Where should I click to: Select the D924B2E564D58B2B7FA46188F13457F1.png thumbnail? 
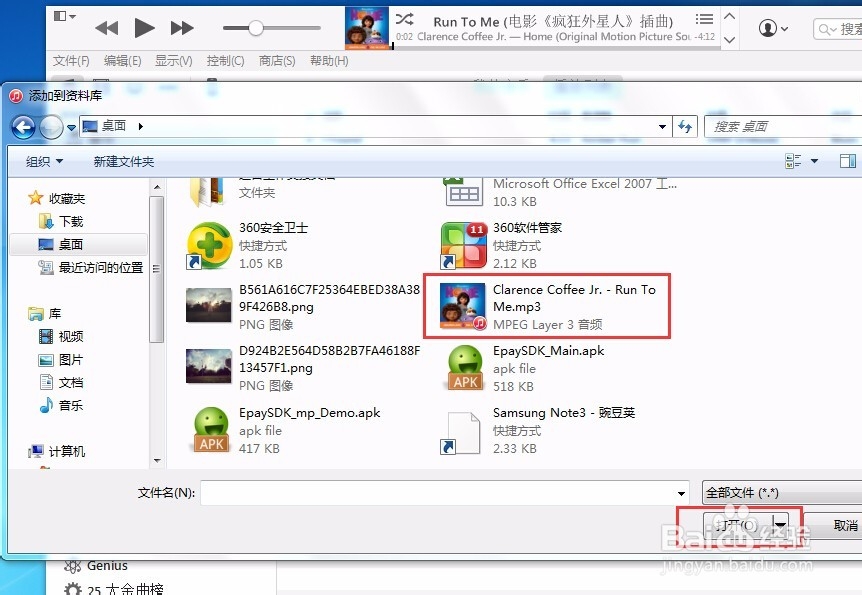pos(209,366)
